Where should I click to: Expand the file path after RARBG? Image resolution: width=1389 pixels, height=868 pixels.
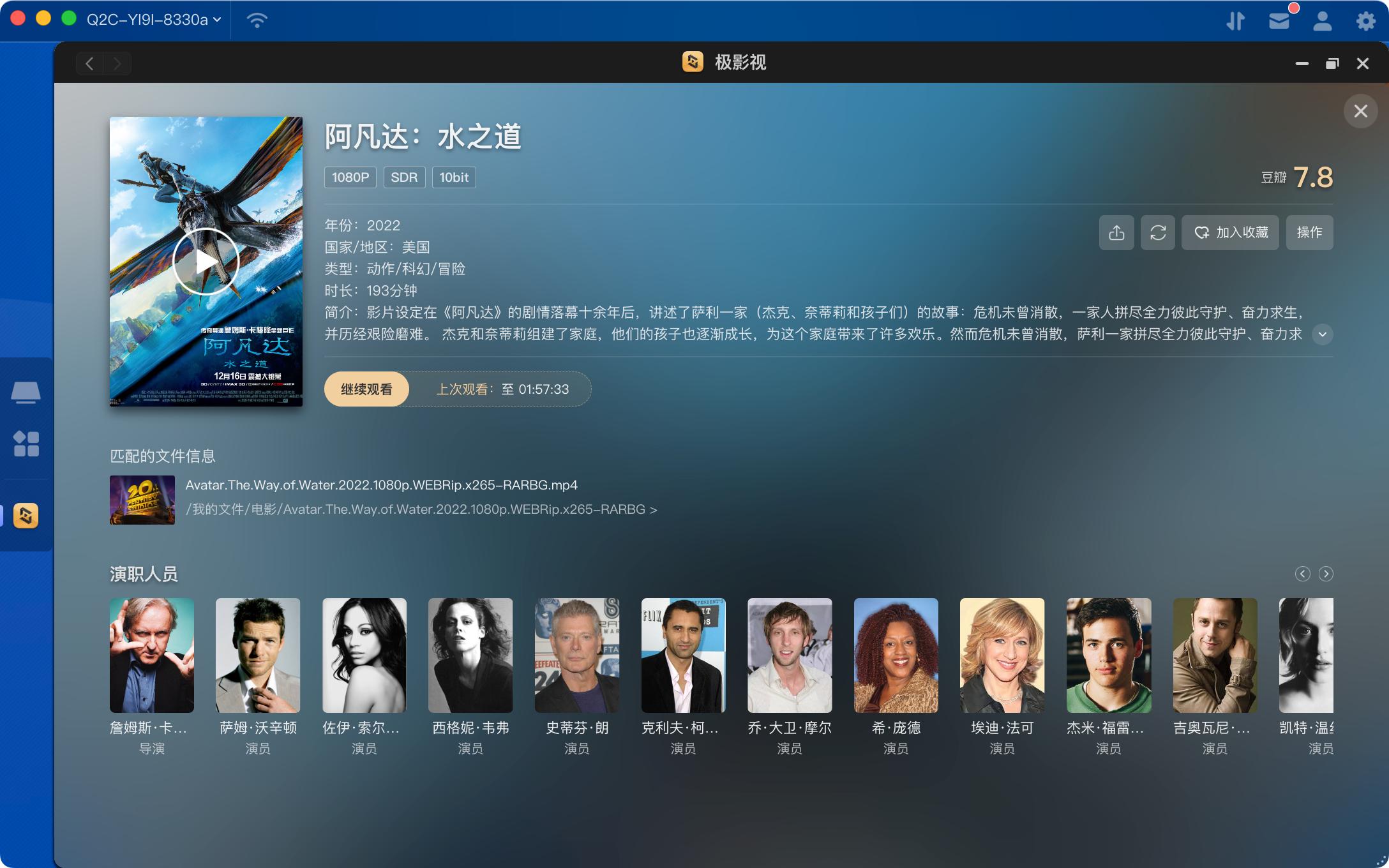pos(654,509)
